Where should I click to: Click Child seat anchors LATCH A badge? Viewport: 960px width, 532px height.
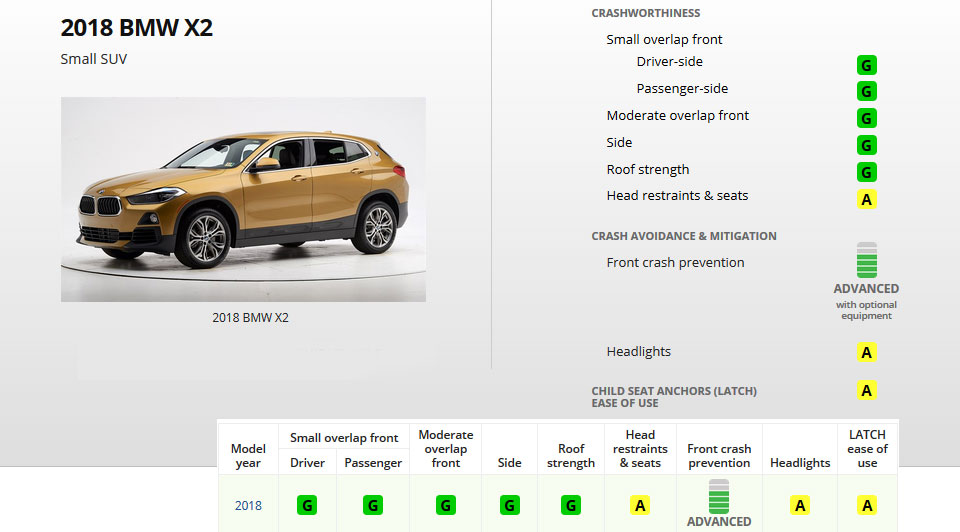(867, 390)
